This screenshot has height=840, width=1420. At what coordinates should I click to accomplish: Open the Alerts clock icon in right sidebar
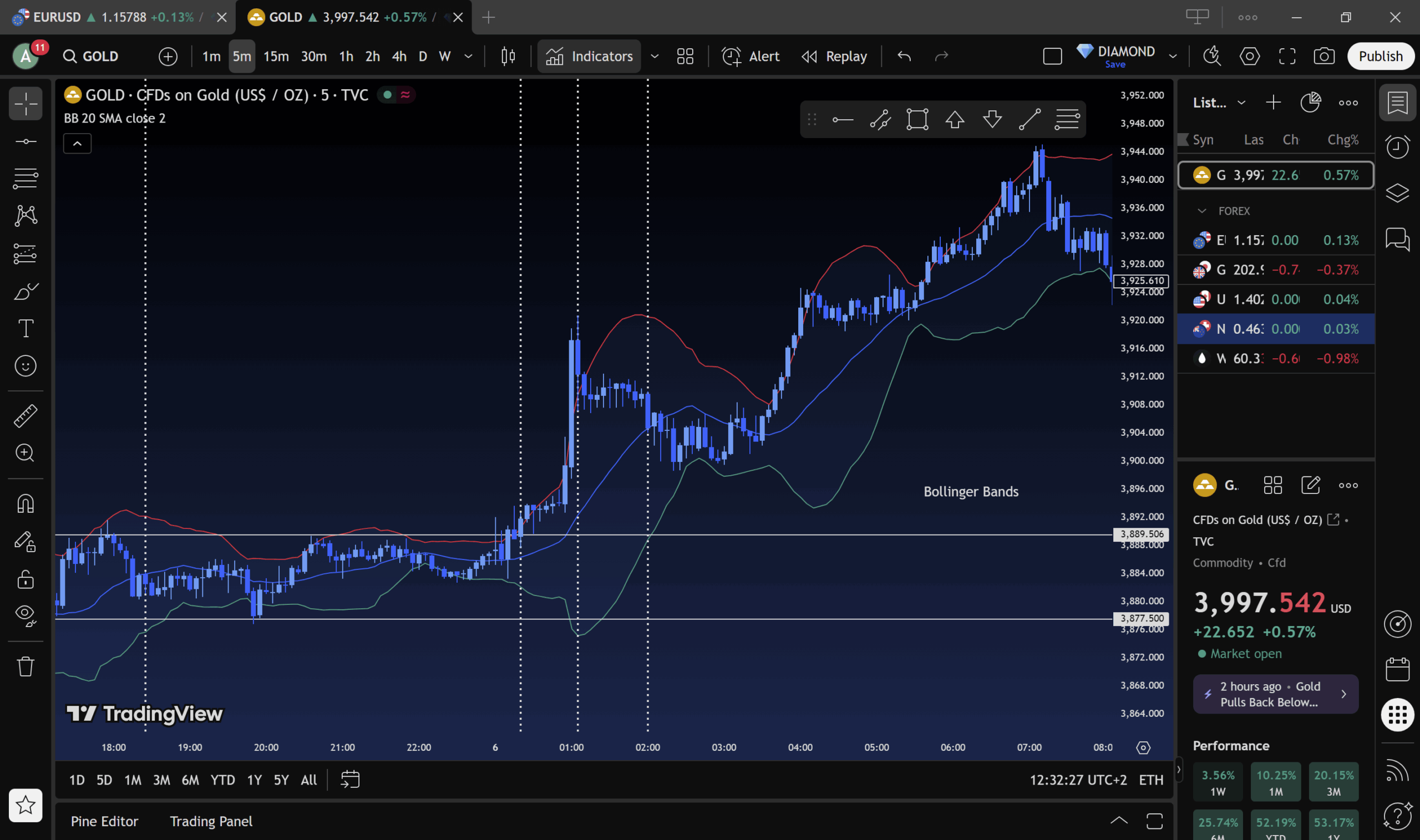[1397, 147]
